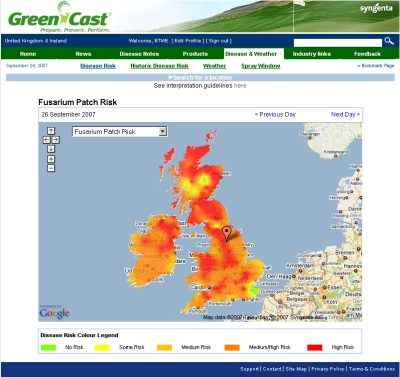Click the Previous Day link
Viewport: 400px width, 377px height.
coord(275,115)
